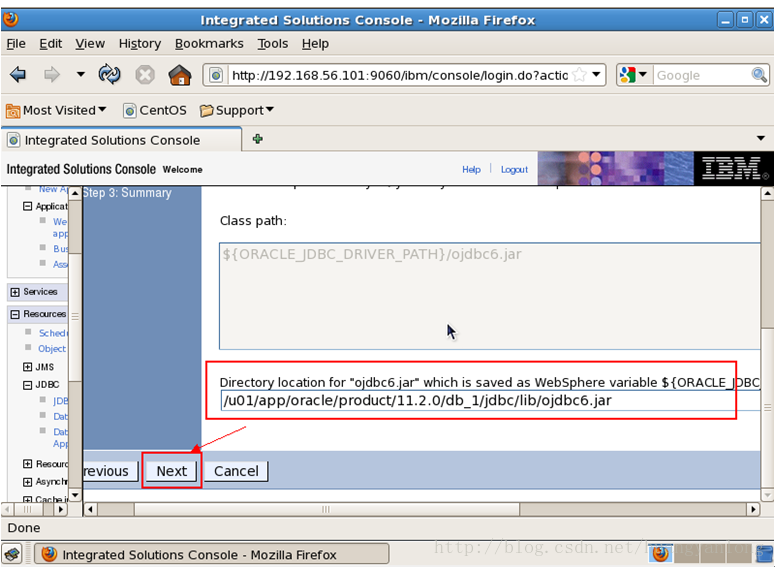Focus the Google search box
This screenshot has width=775, height=567.
click(702, 75)
